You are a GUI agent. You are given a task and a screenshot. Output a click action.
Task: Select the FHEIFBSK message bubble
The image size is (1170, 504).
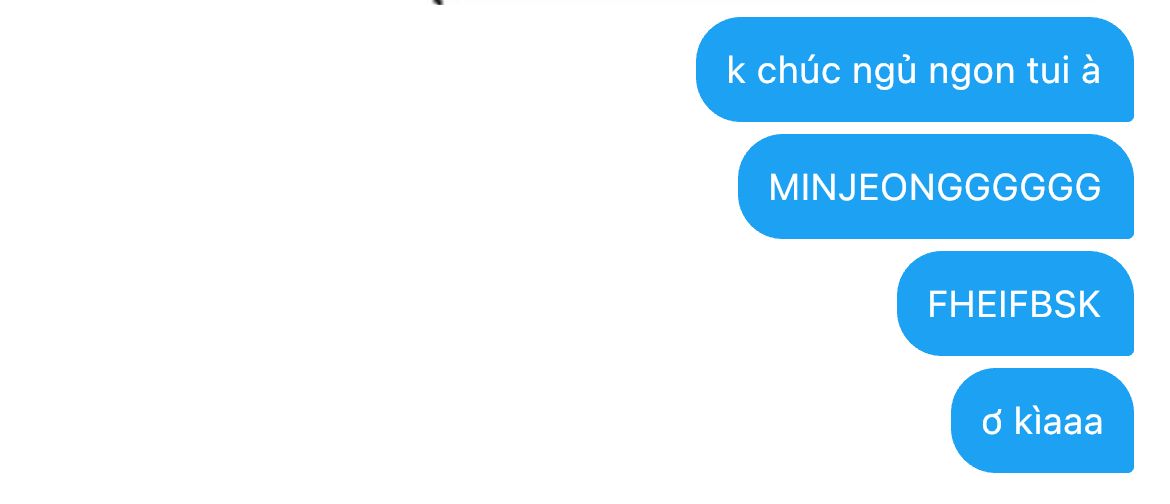[1015, 304]
